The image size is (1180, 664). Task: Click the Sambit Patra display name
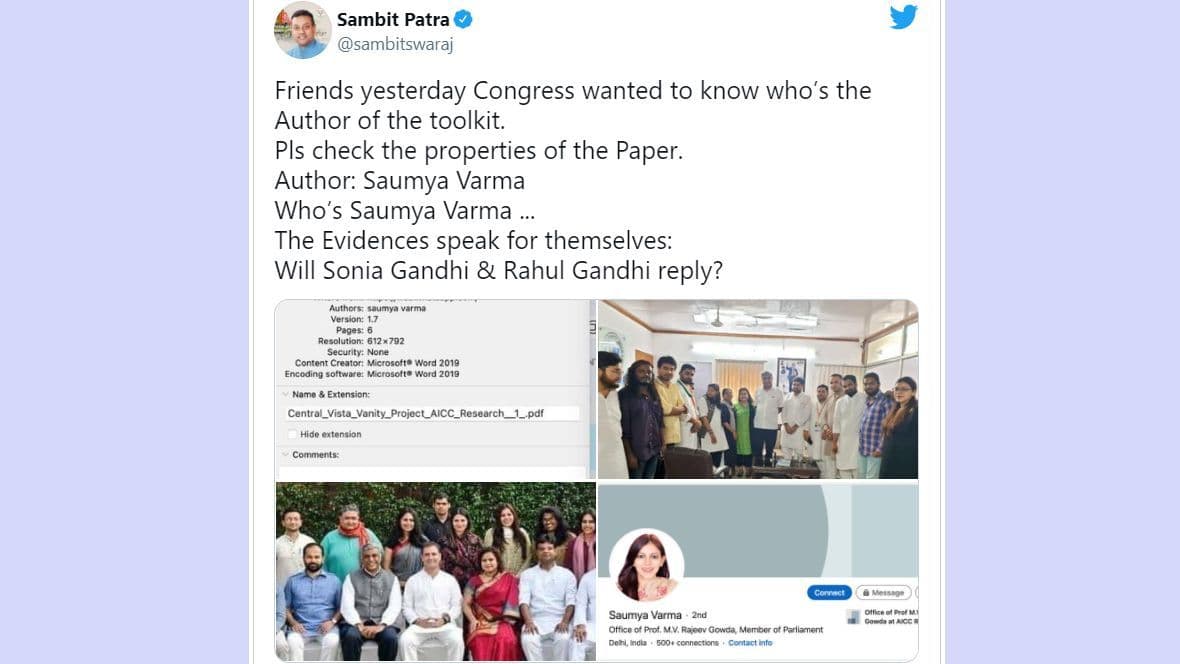tap(393, 20)
